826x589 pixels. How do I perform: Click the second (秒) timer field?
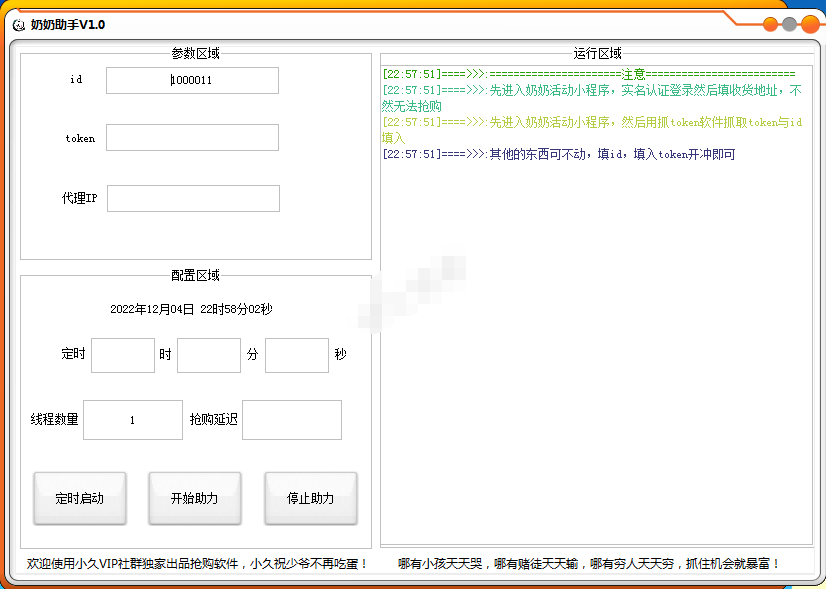[x=296, y=355]
